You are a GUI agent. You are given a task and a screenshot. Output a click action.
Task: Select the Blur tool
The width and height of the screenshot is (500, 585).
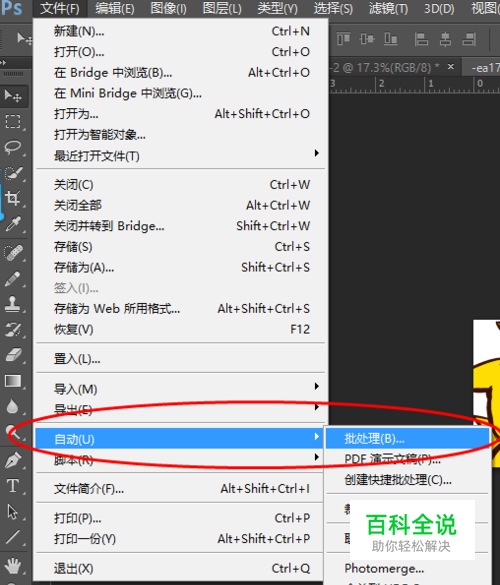(x=13, y=406)
